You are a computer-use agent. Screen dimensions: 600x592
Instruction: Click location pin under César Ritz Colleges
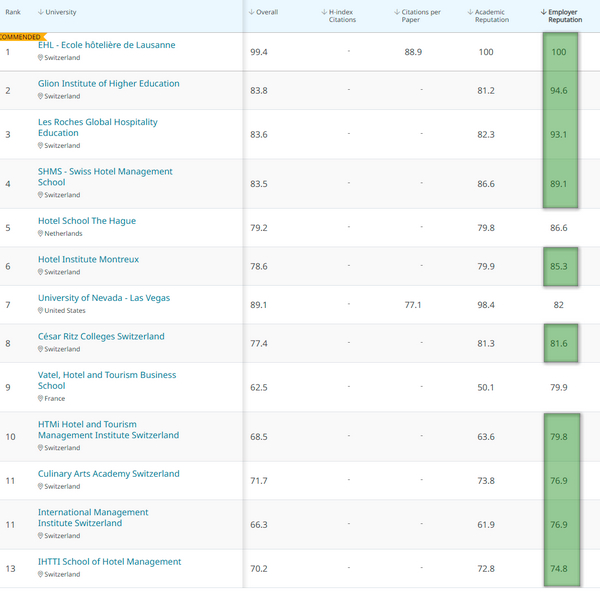coord(40,349)
